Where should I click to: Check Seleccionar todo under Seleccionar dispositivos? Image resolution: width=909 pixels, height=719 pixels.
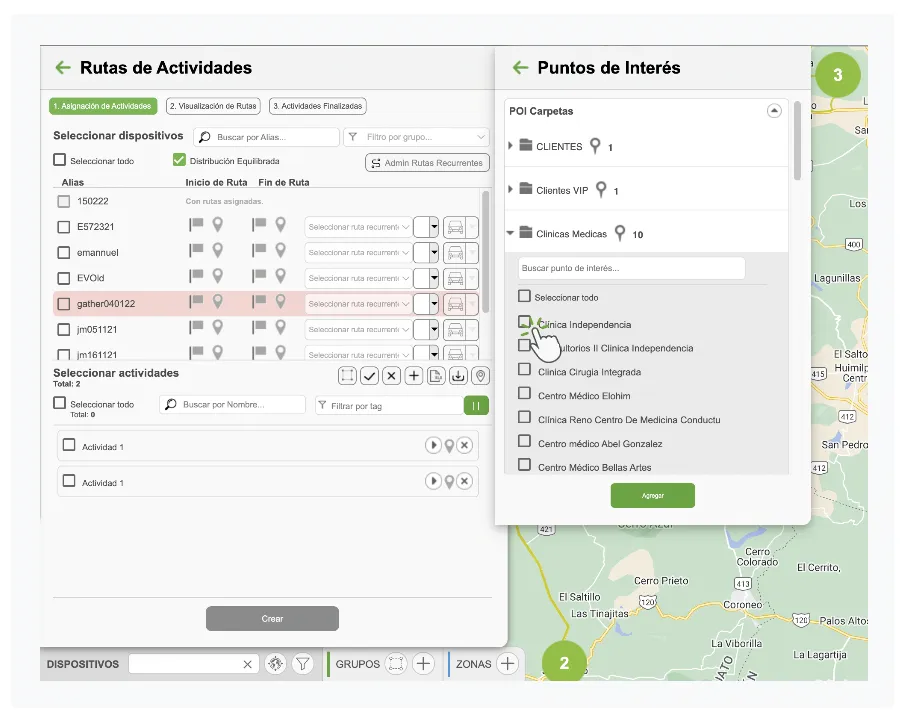pos(59,159)
